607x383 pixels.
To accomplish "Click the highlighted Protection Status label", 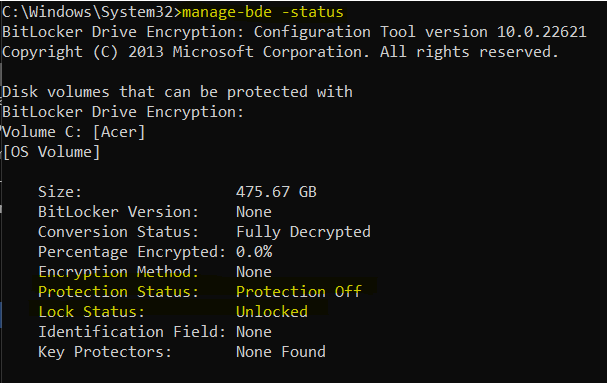I will tap(118, 292).
